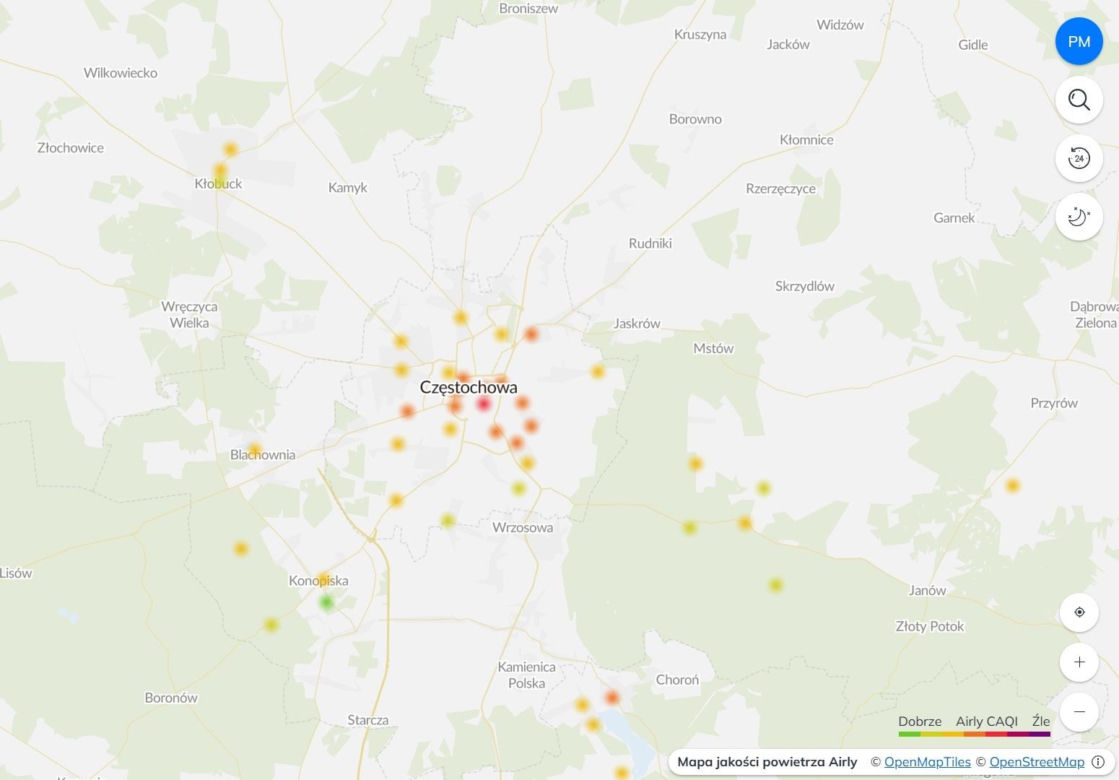Click the Rudniki label on the map

tap(649, 243)
